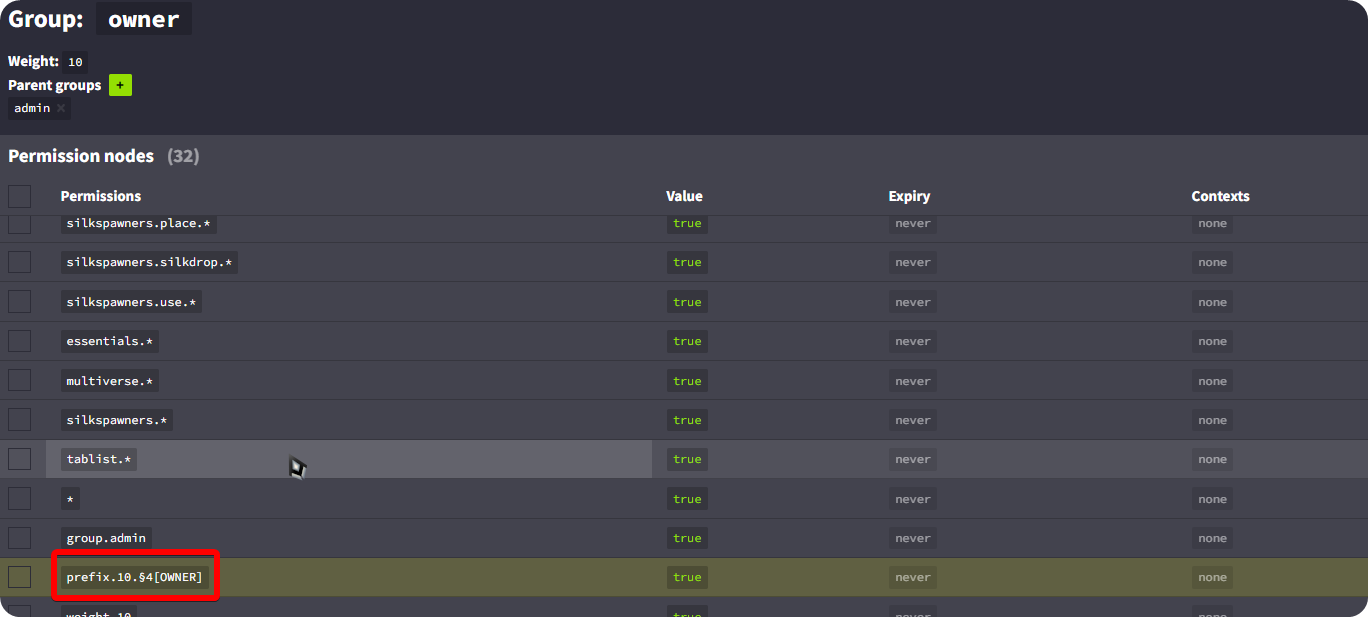
Task: Tick the prefix.10 OWNER row checkbox
Action: click(20, 577)
